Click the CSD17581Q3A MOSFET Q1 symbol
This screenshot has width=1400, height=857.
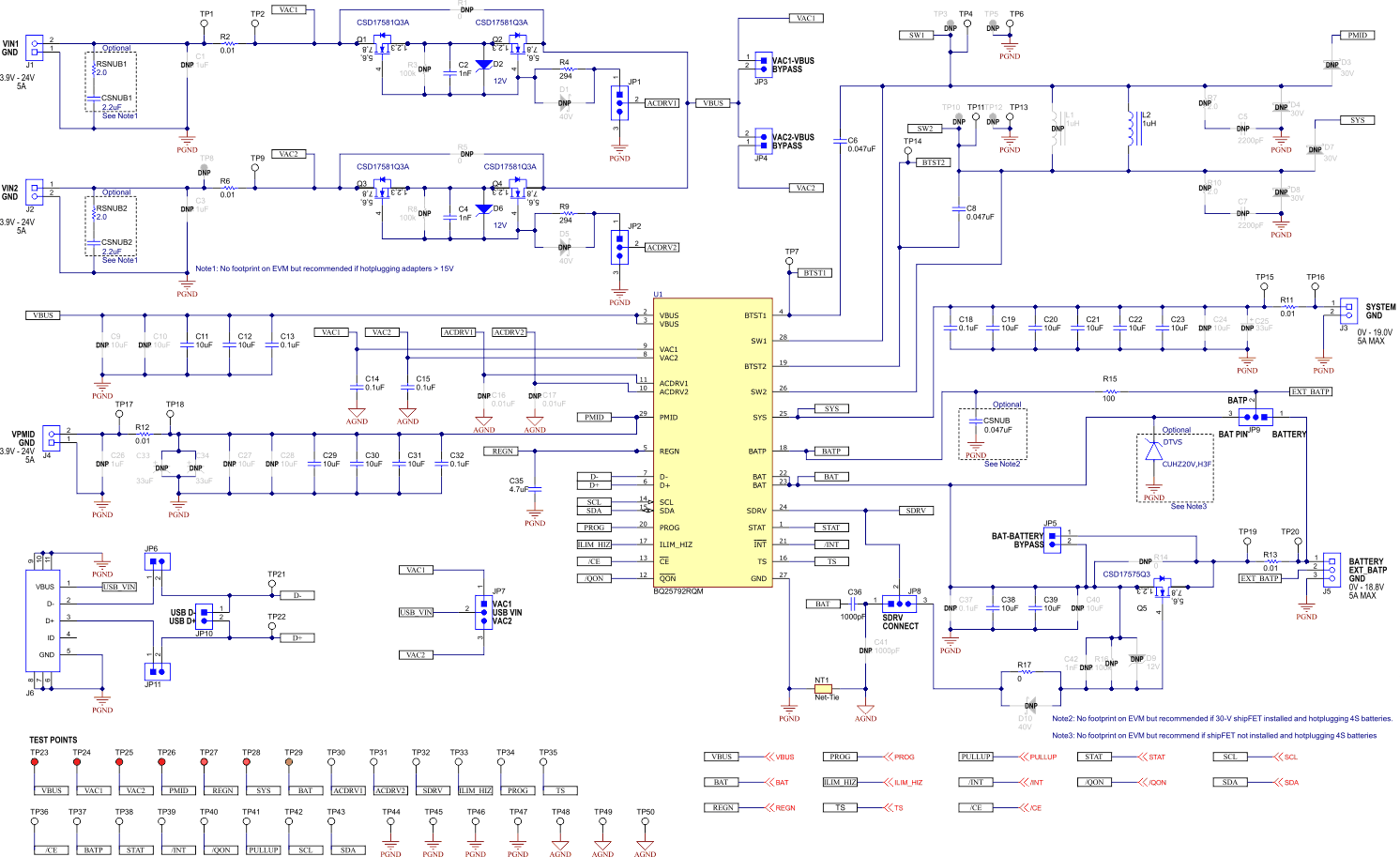(380, 47)
